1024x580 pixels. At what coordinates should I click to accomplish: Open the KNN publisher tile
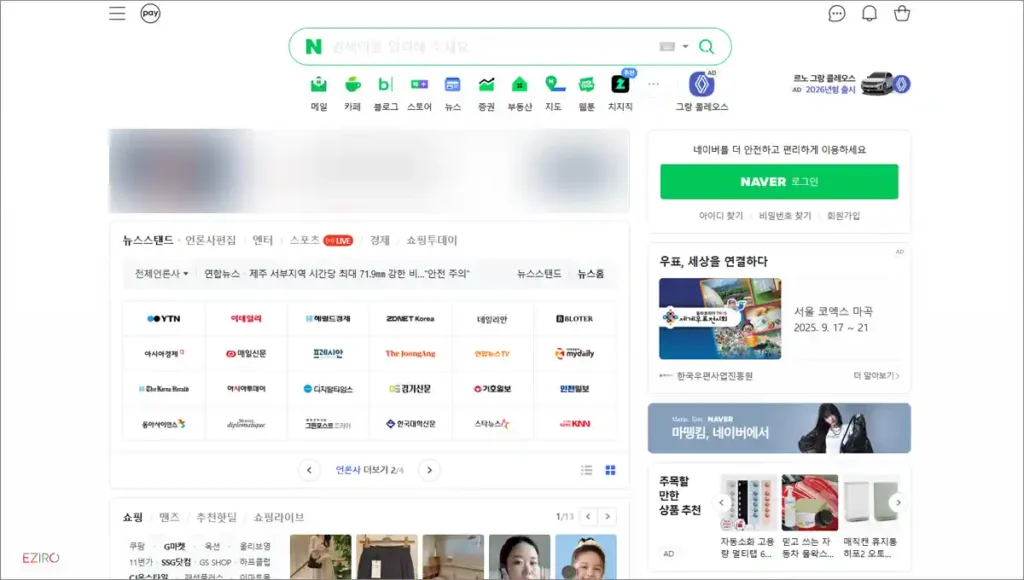[x=575, y=424]
